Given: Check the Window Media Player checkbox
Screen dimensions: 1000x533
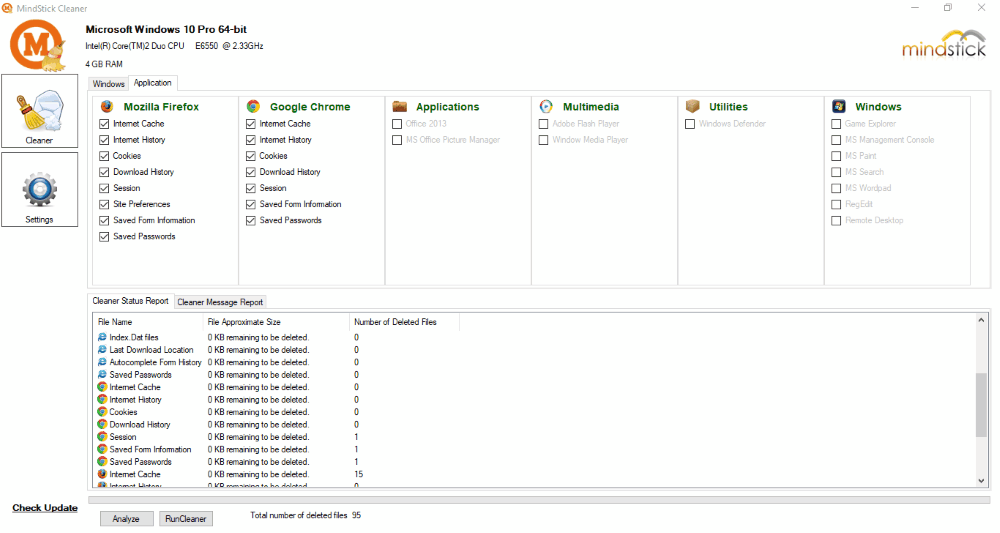Looking at the screenshot, I should tap(543, 140).
